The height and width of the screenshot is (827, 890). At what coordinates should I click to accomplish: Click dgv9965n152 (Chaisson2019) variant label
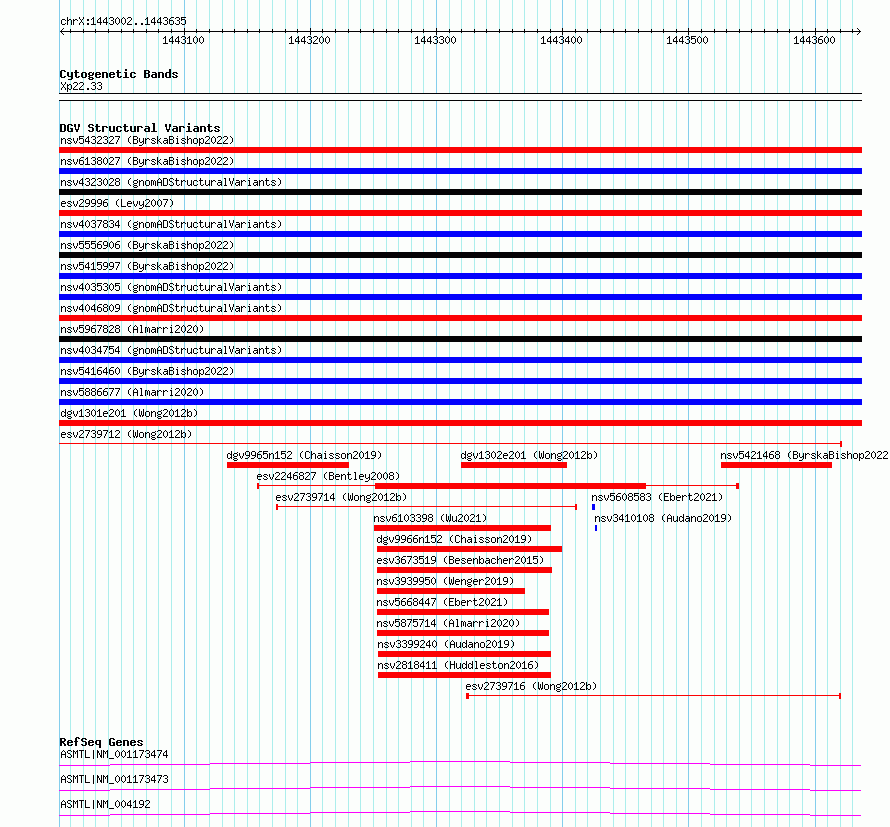pos(304,455)
